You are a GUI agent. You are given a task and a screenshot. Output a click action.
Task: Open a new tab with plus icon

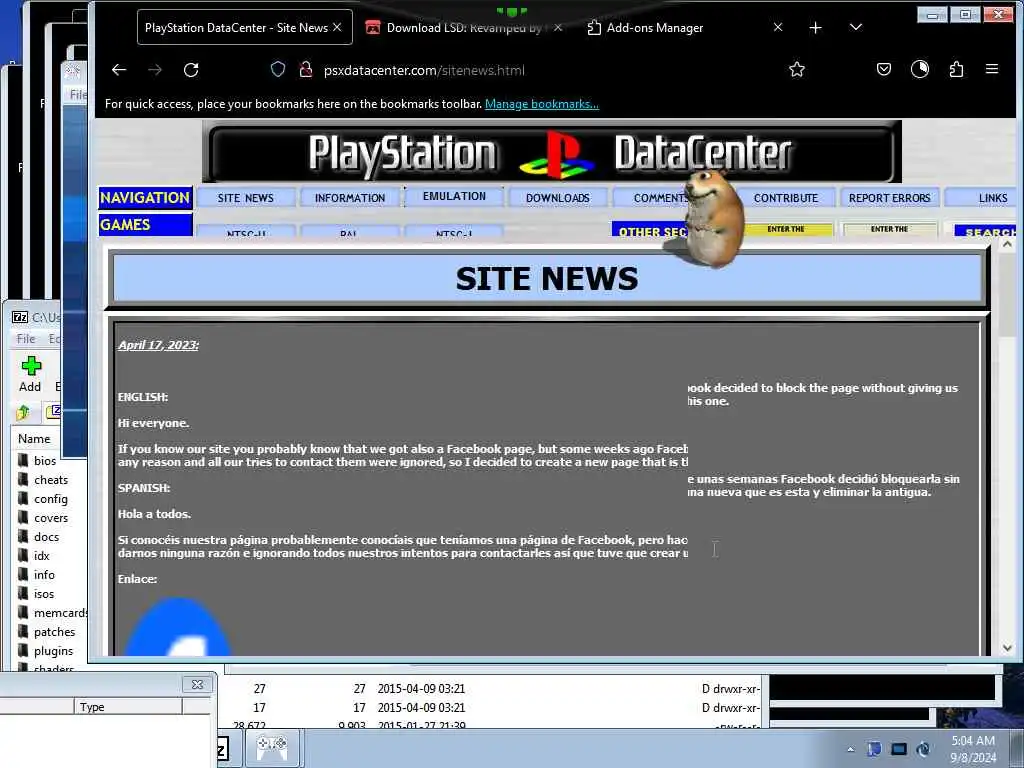815,27
